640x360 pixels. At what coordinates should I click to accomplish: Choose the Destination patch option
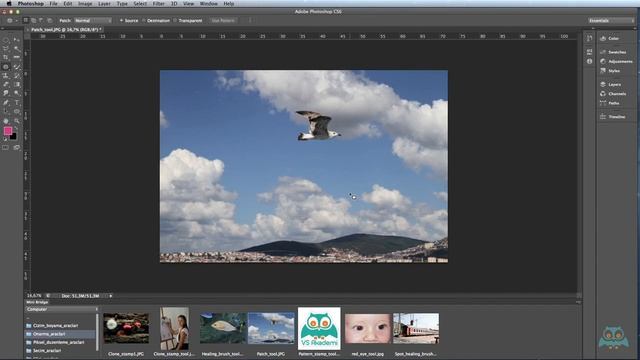[x=156, y=20]
